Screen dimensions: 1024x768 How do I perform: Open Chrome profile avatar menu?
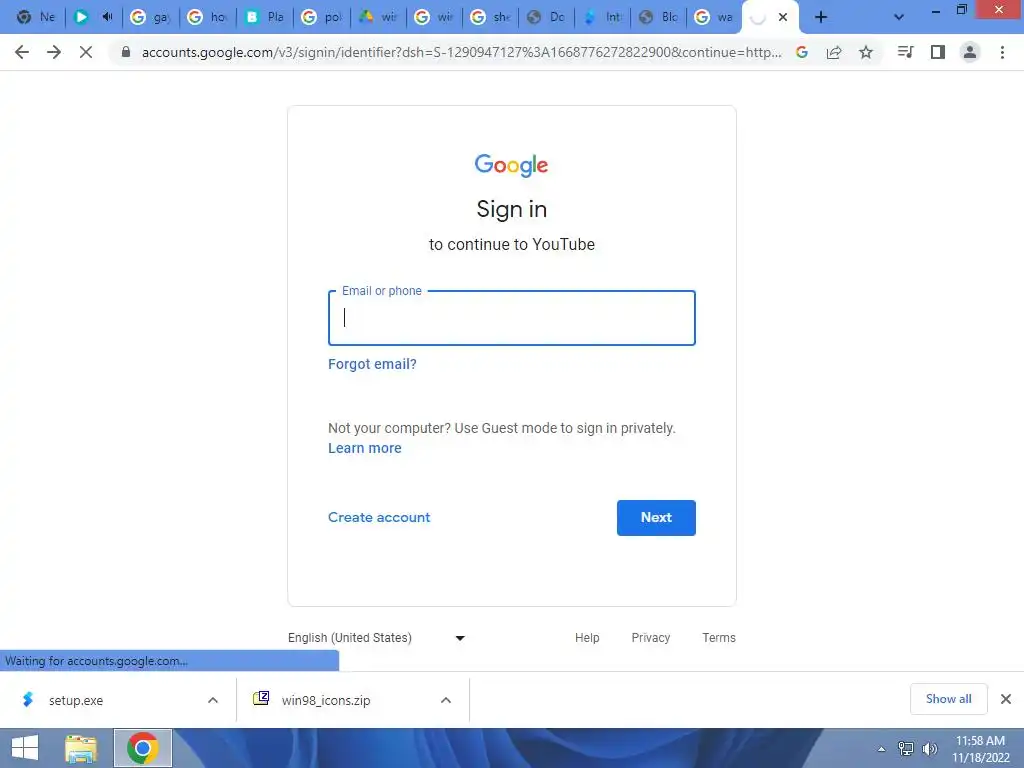[x=970, y=52]
